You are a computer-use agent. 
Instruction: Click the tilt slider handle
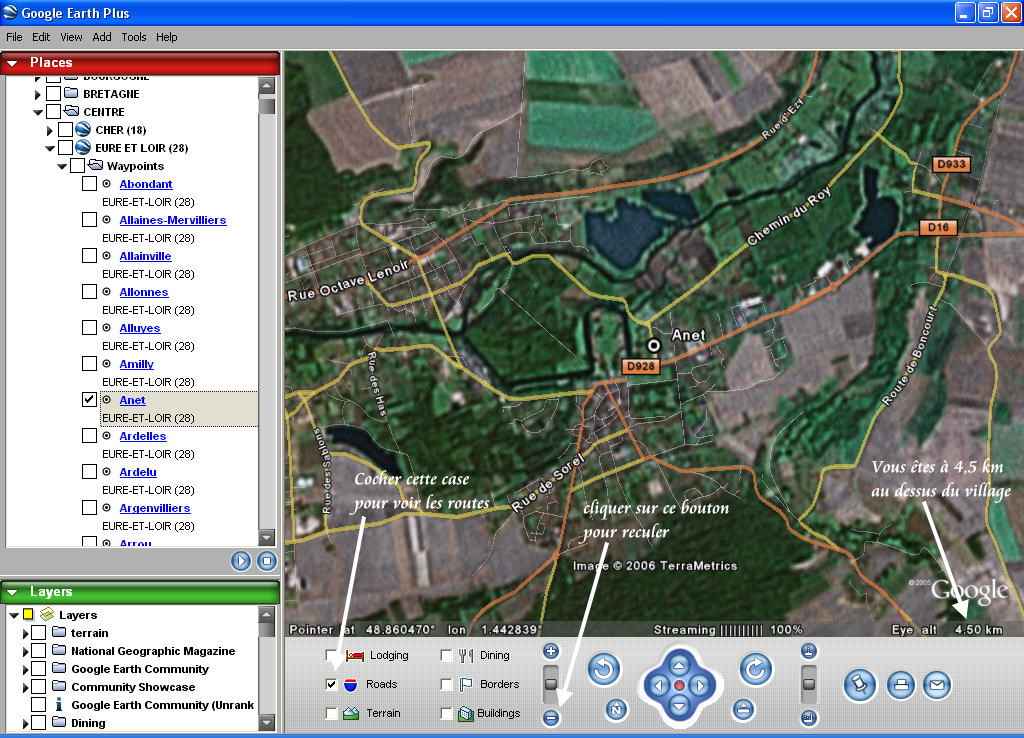[x=808, y=683]
